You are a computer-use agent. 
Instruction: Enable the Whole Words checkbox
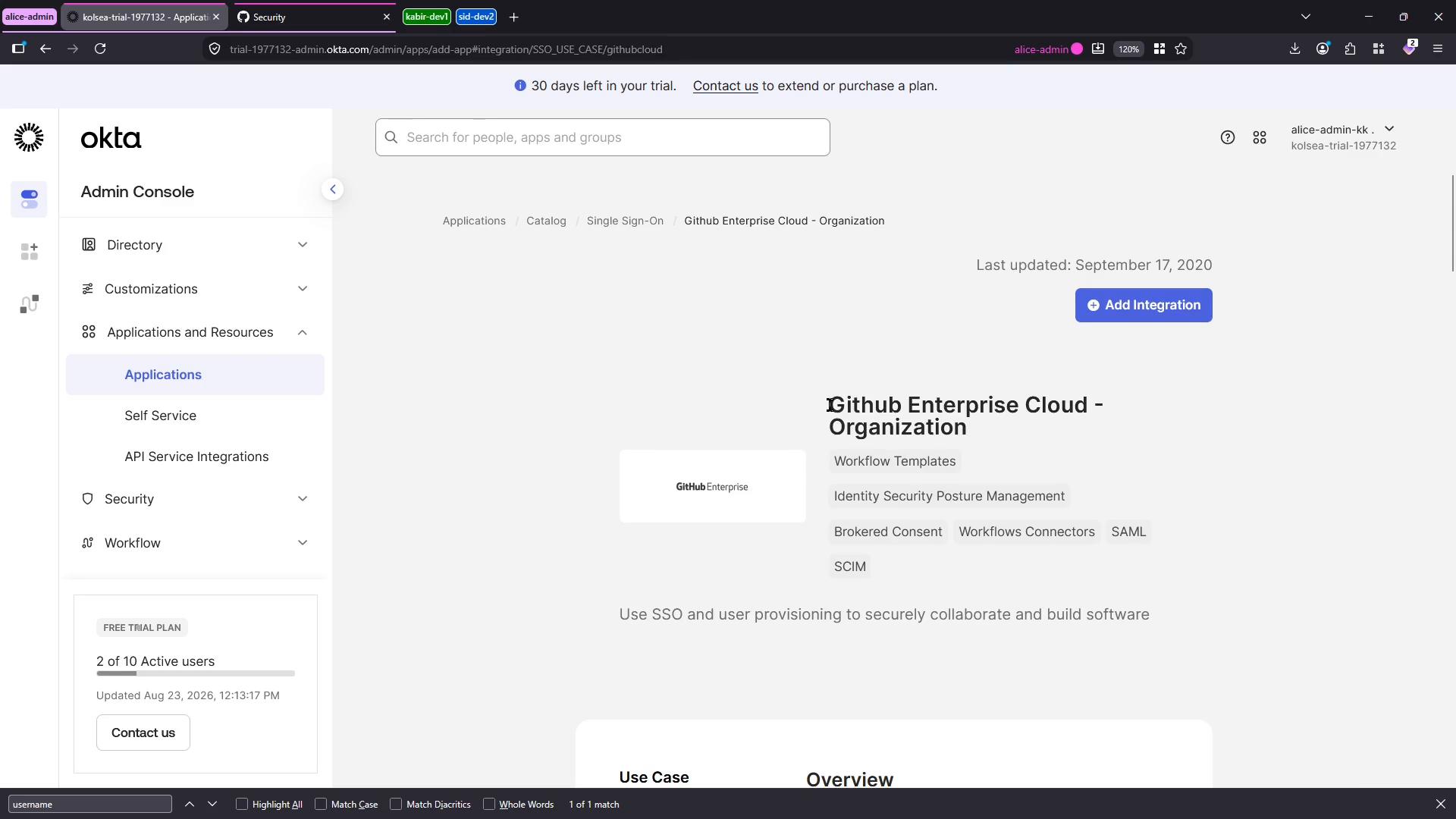click(x=489, y=804)
